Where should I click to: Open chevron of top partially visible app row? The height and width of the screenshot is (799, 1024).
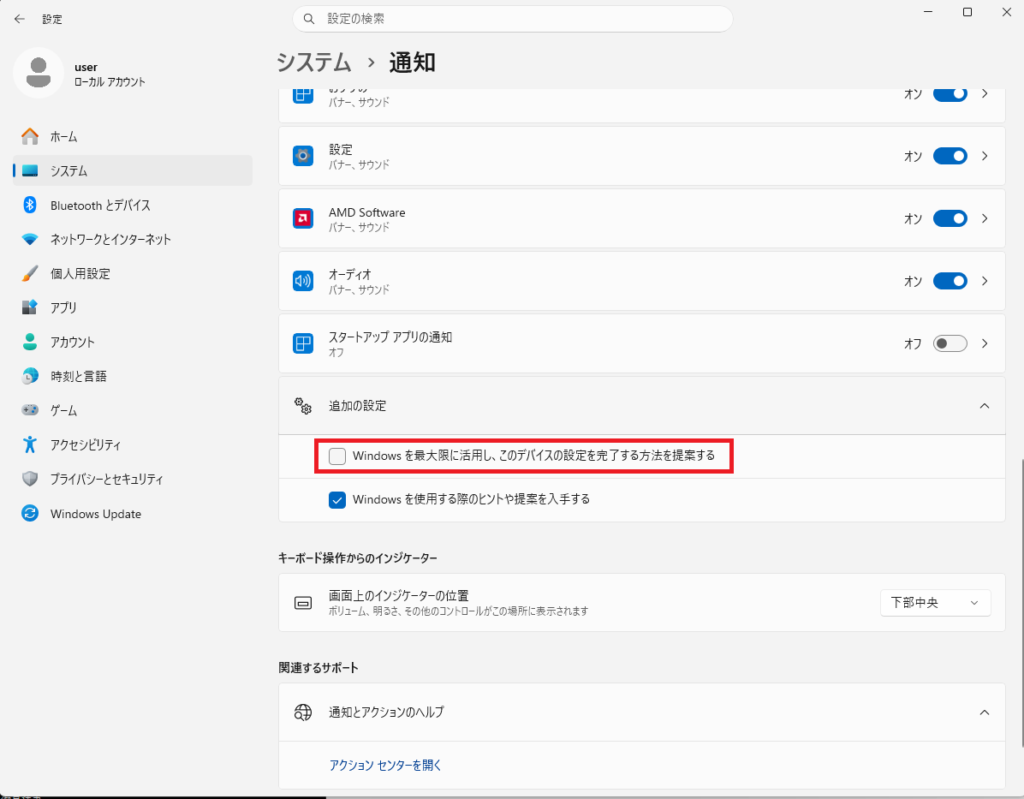985,94
